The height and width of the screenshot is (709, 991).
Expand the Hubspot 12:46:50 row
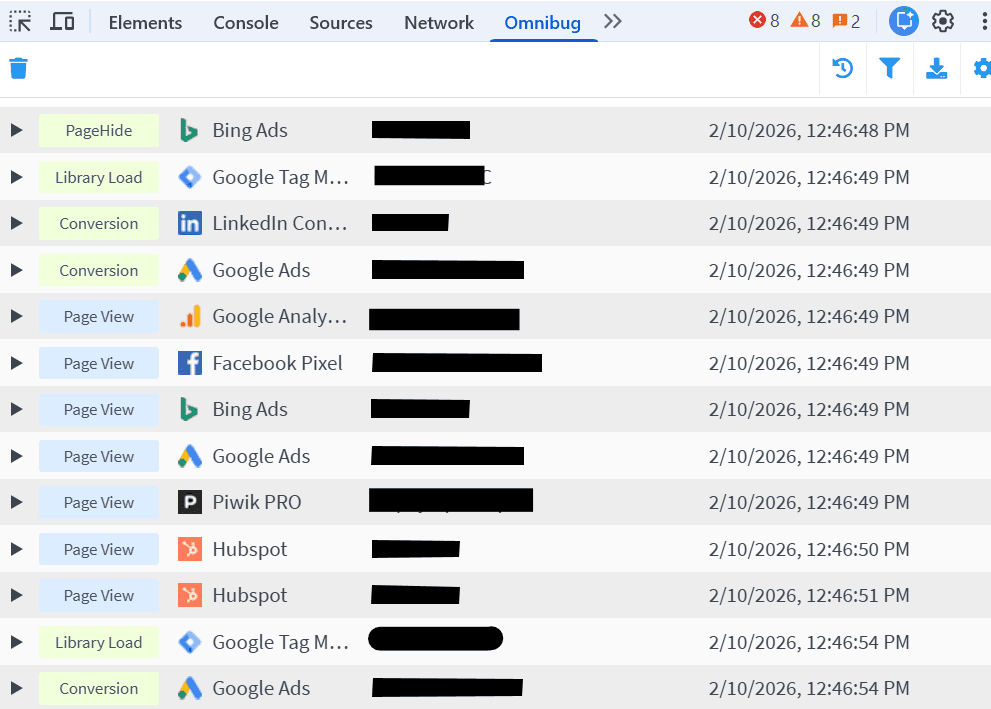pyautogui.click(x=16, y=549)
